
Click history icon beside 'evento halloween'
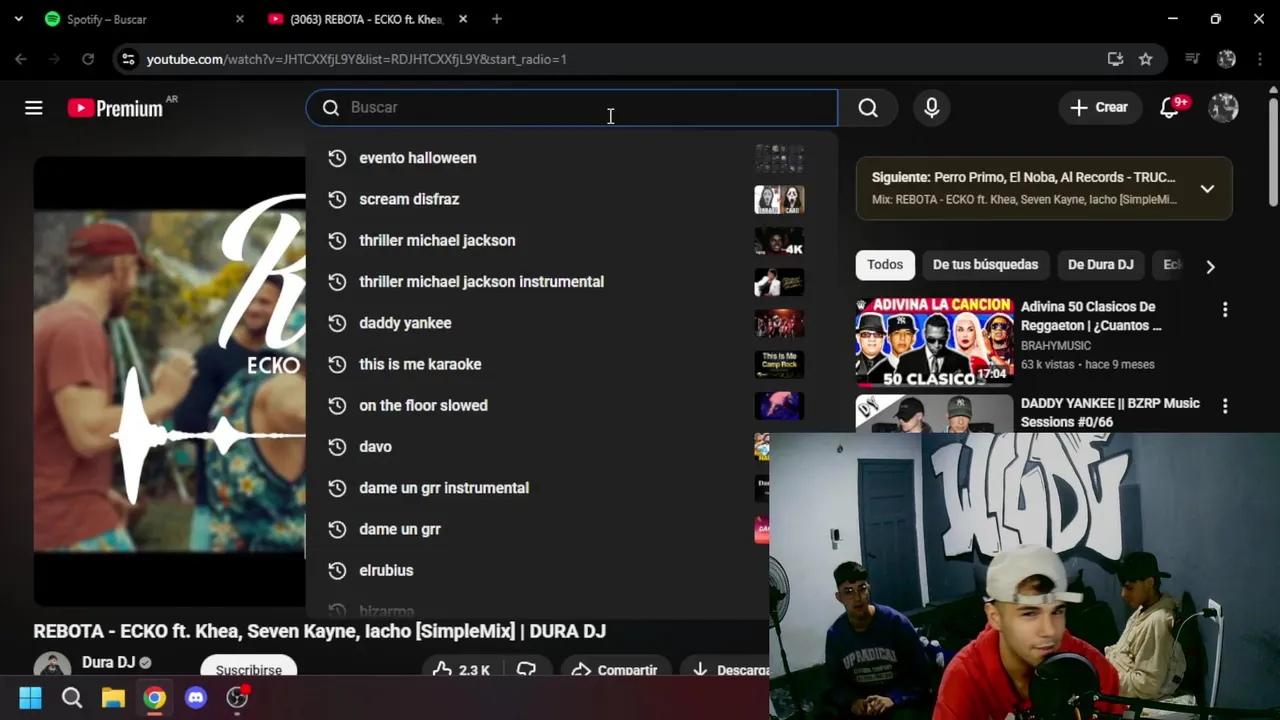337,158
